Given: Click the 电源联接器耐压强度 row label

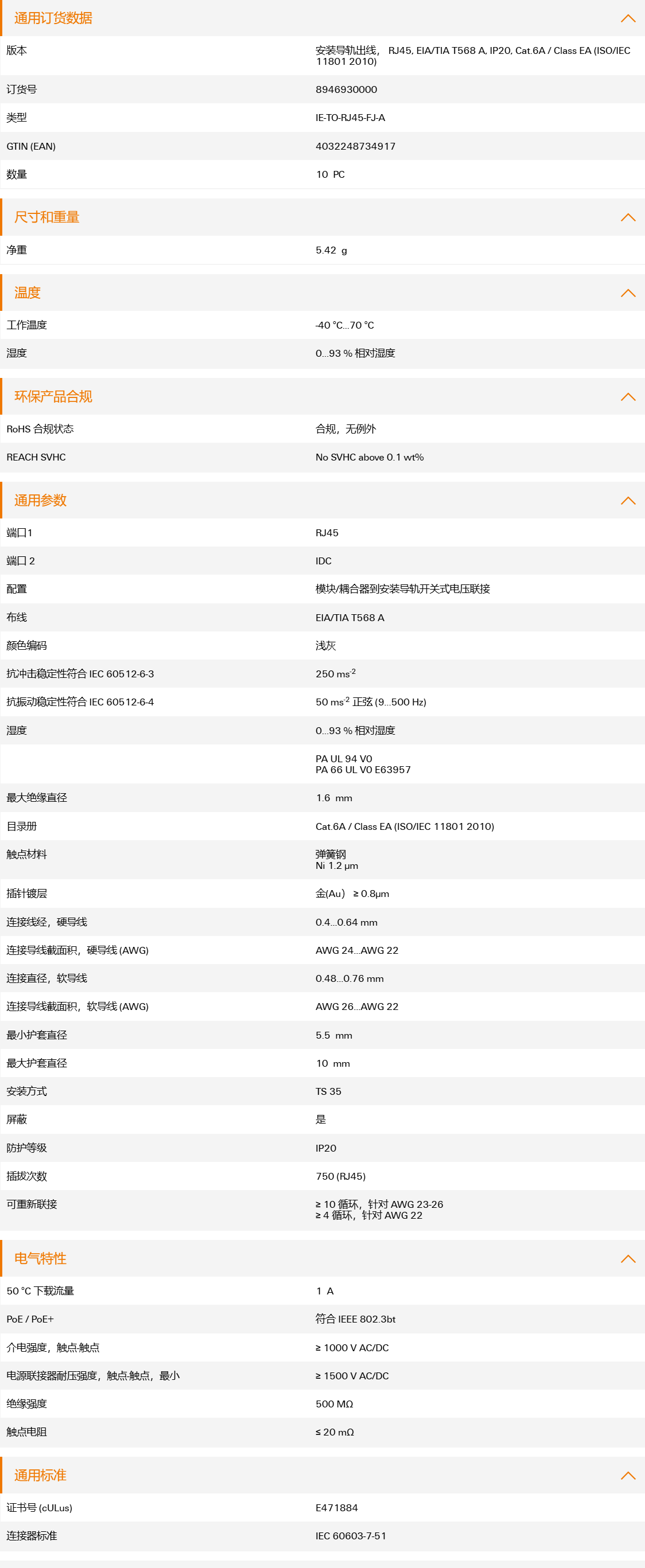Looking at the screenshot, I should 93,1376.
